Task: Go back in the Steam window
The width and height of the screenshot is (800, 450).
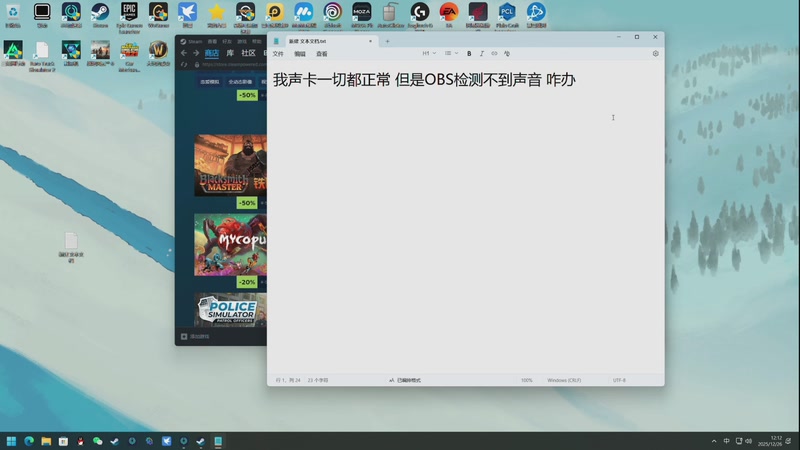Action: tap(184, 53)
